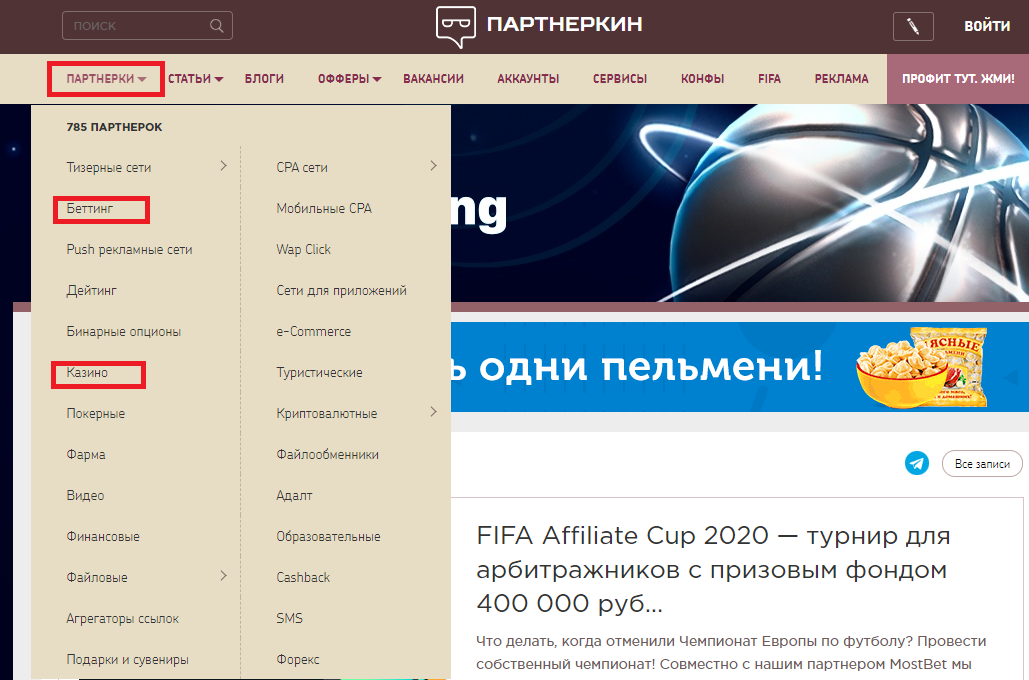Select Подарки и сувениры category
Image resolution: width=1029 pixels, height=680 pixels.
[127, 660]
